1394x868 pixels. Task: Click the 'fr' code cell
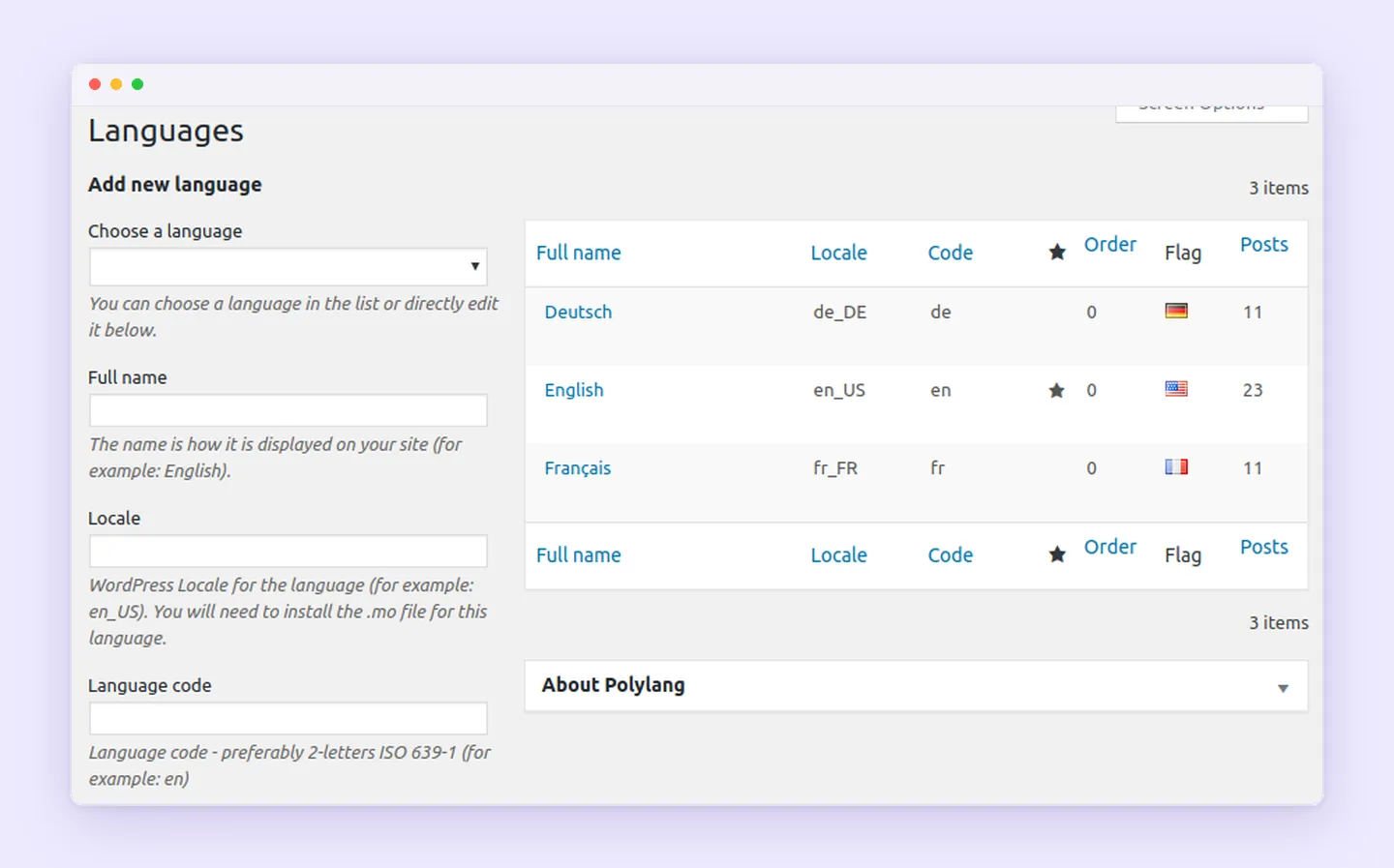tap(937, 467)
